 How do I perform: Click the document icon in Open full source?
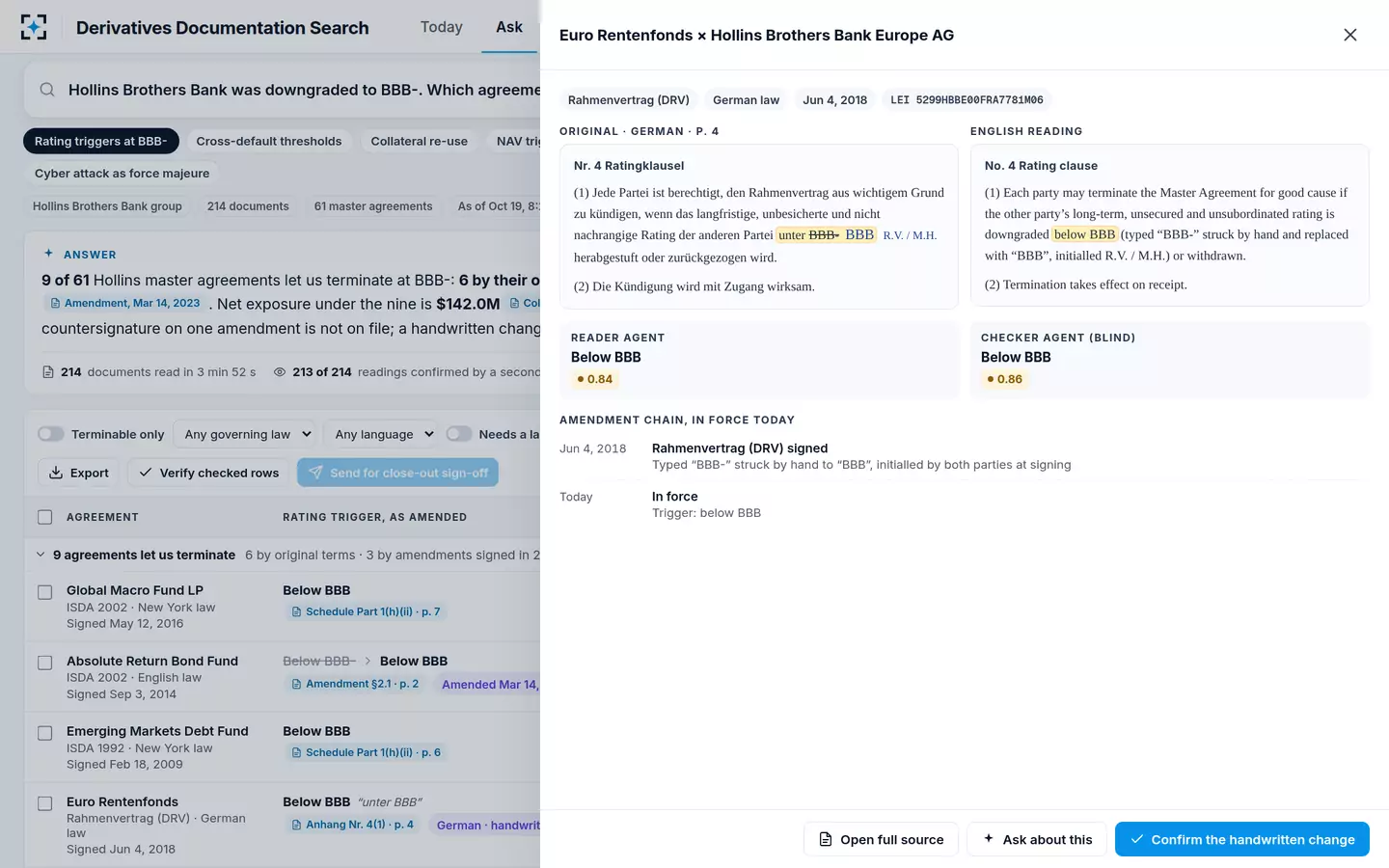point(826,839)
